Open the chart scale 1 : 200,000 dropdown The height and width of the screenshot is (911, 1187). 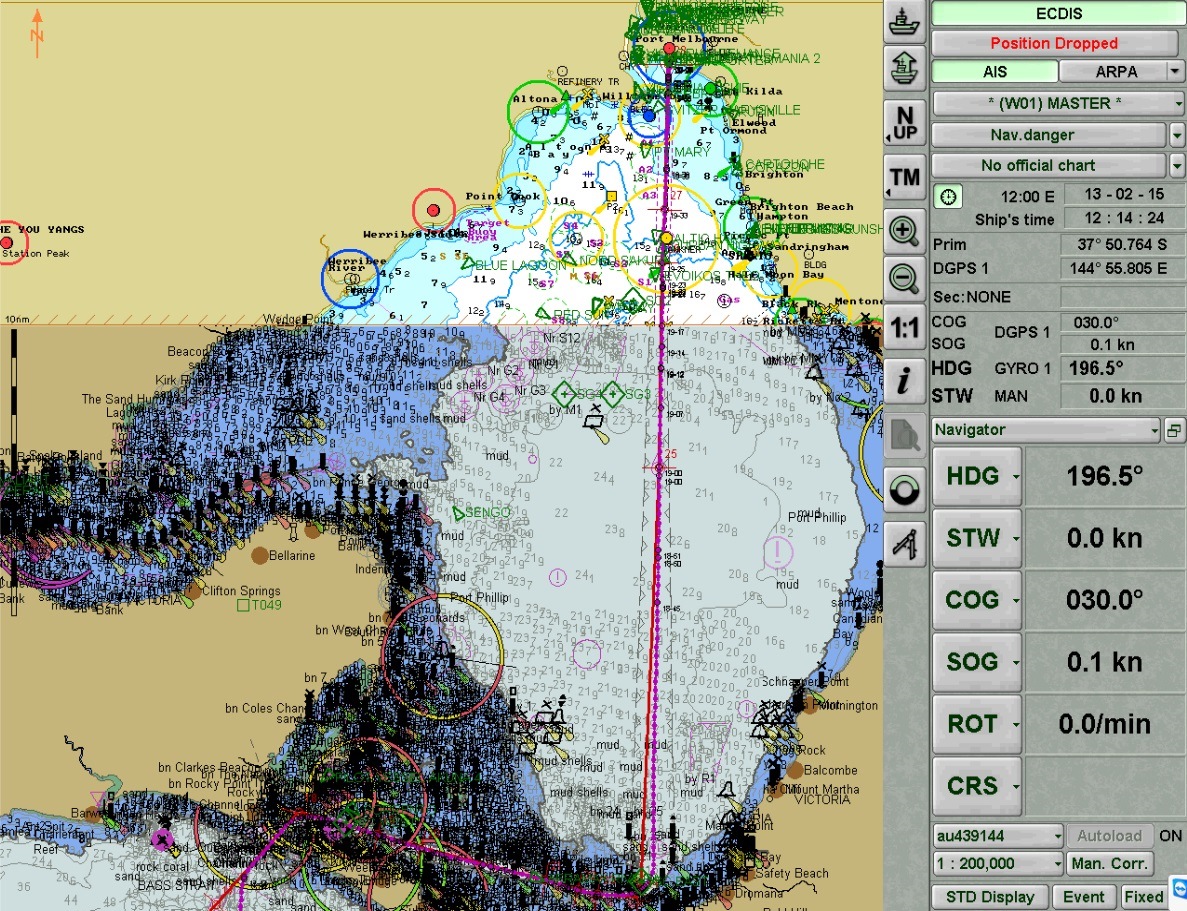pos(997,864)
